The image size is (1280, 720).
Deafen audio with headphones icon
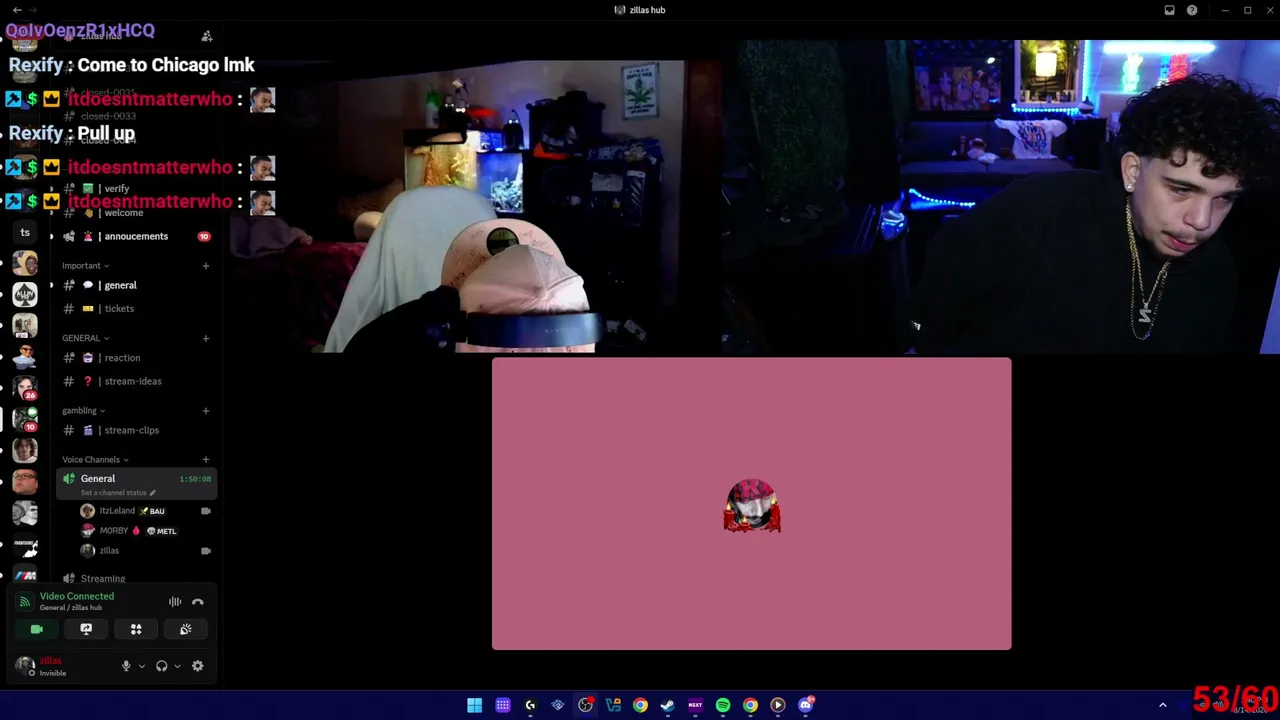[x=161, y=666]
